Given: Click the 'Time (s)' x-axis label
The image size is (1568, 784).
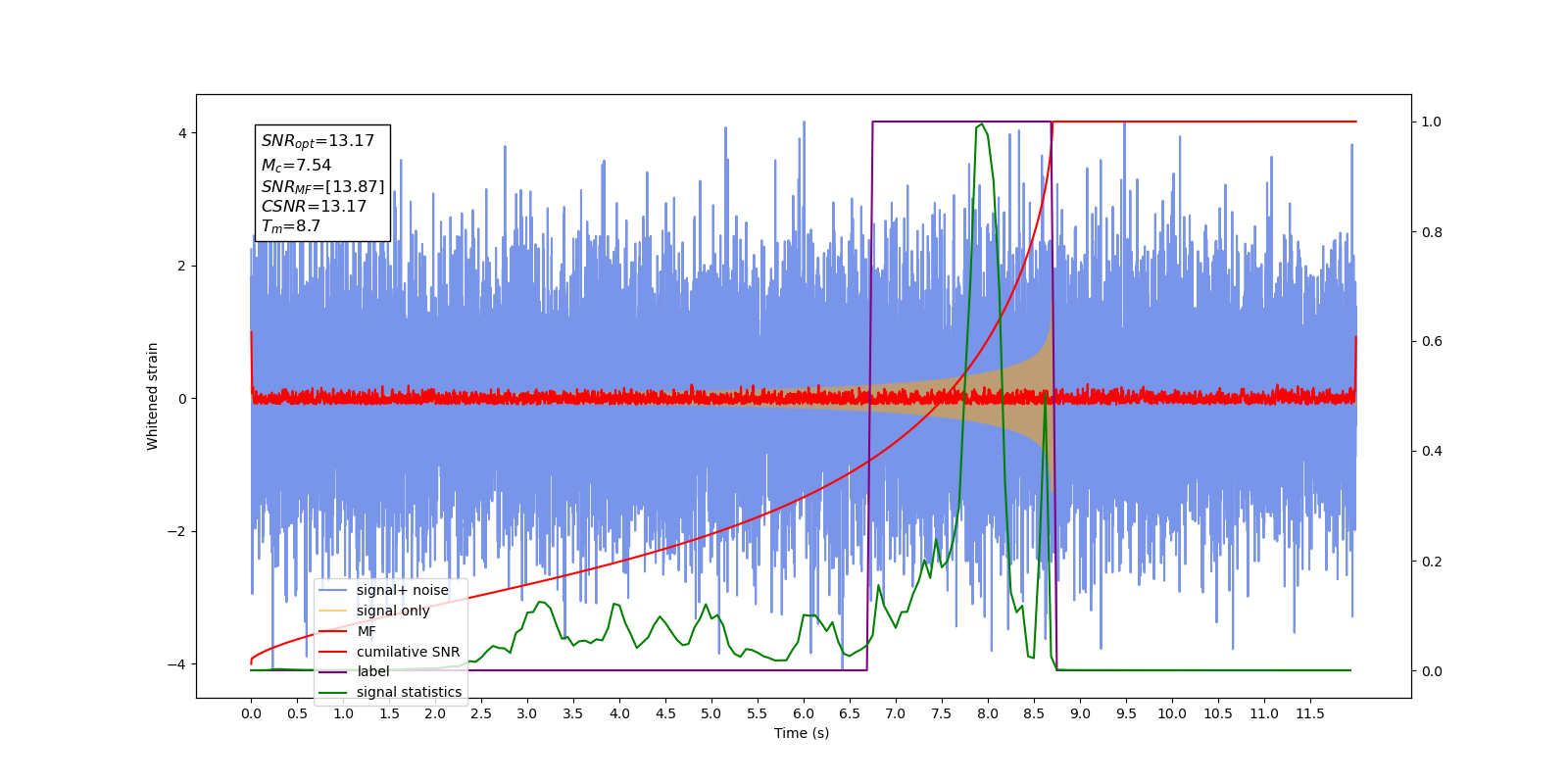Looking at the screenshot, I should pyautogui.click(x=802, y=733).
